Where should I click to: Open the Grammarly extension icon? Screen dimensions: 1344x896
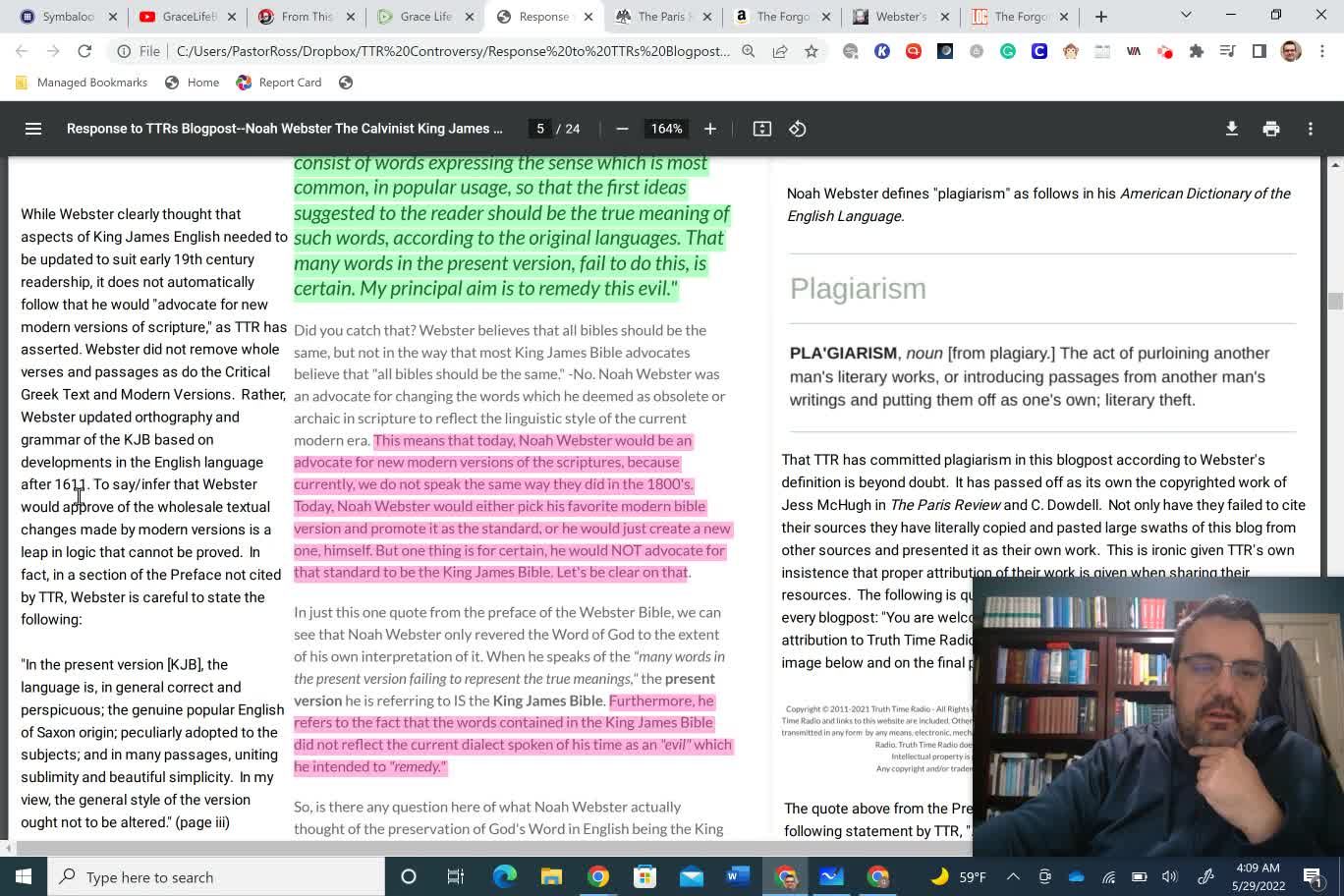[x=1008, y=51]
